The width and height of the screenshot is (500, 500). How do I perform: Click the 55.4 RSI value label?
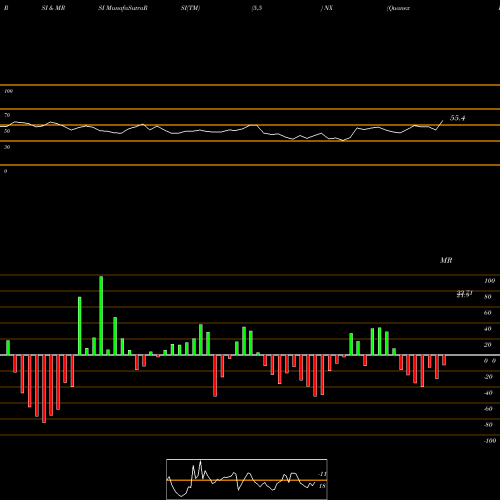457,118
